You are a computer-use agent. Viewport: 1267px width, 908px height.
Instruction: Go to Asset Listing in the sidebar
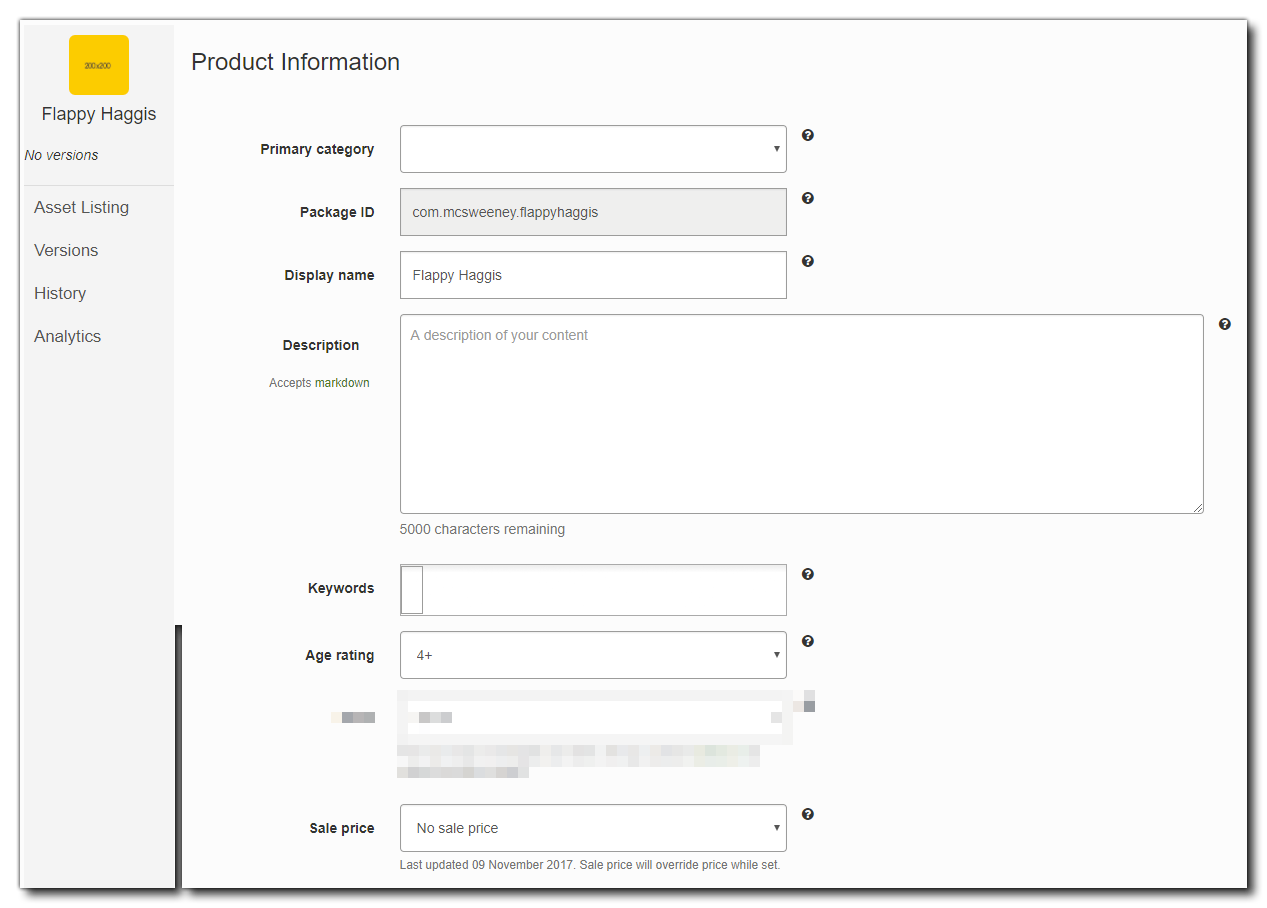click(x=81, y=207)
